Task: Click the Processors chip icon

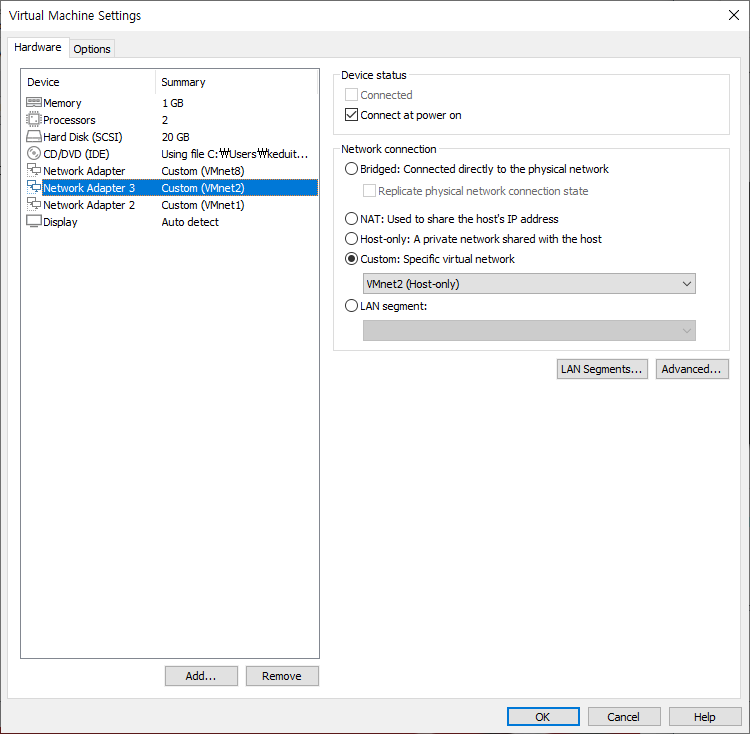Action: [x=33, y=120]
